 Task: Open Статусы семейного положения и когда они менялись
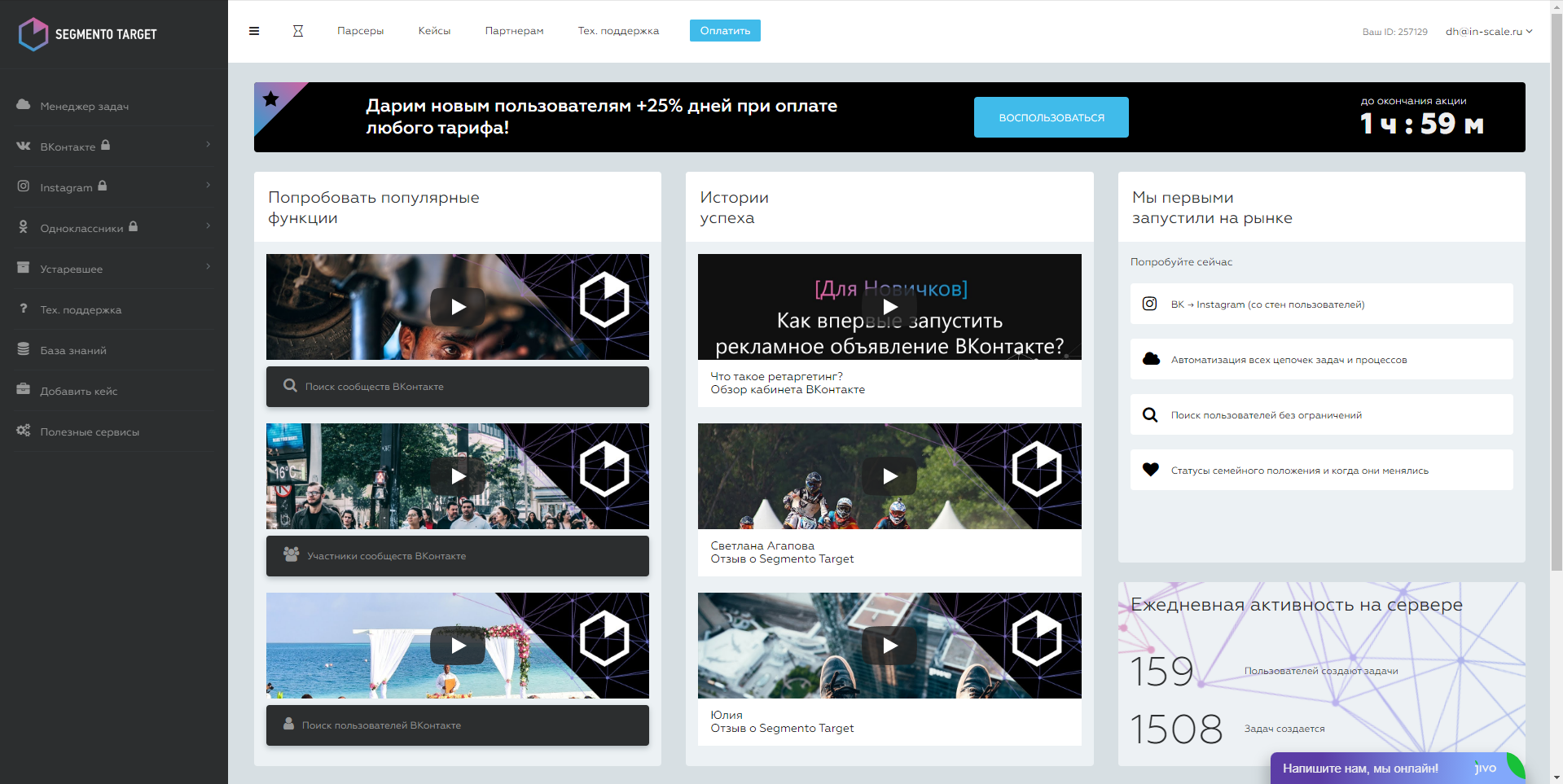pyautogui.click(x=1321, y=470)
